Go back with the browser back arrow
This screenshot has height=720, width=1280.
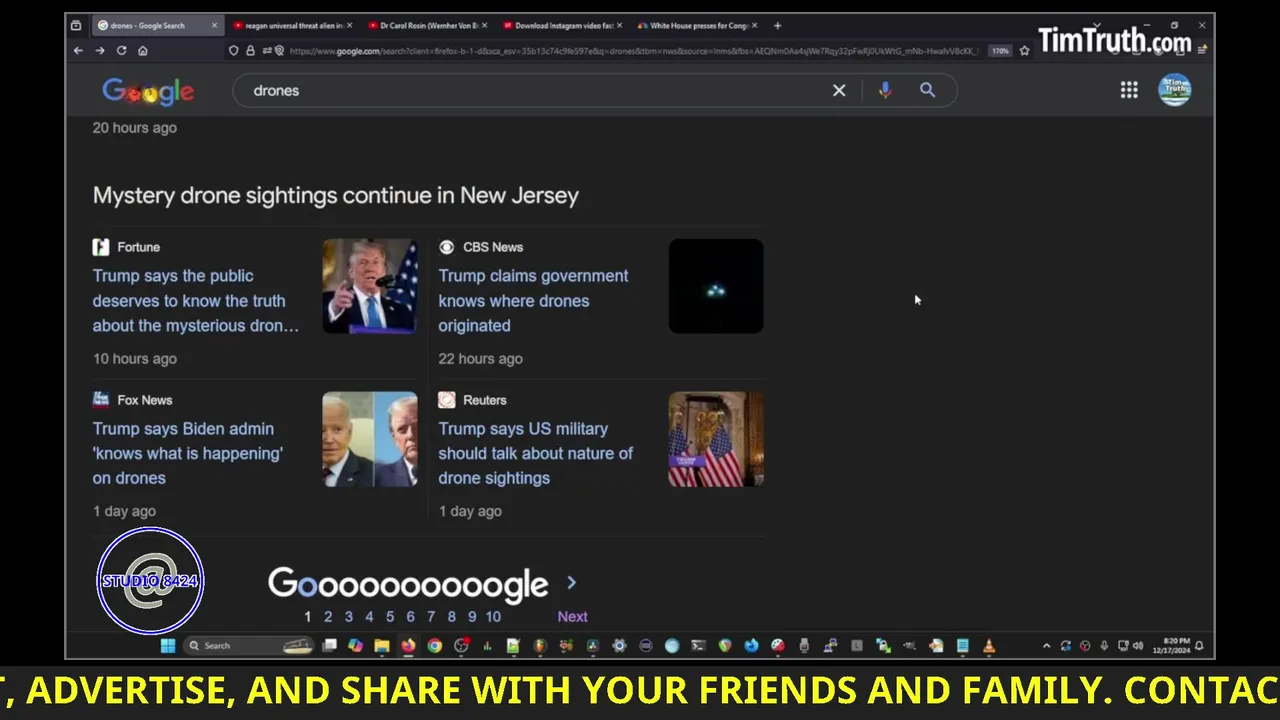(79, 50)
